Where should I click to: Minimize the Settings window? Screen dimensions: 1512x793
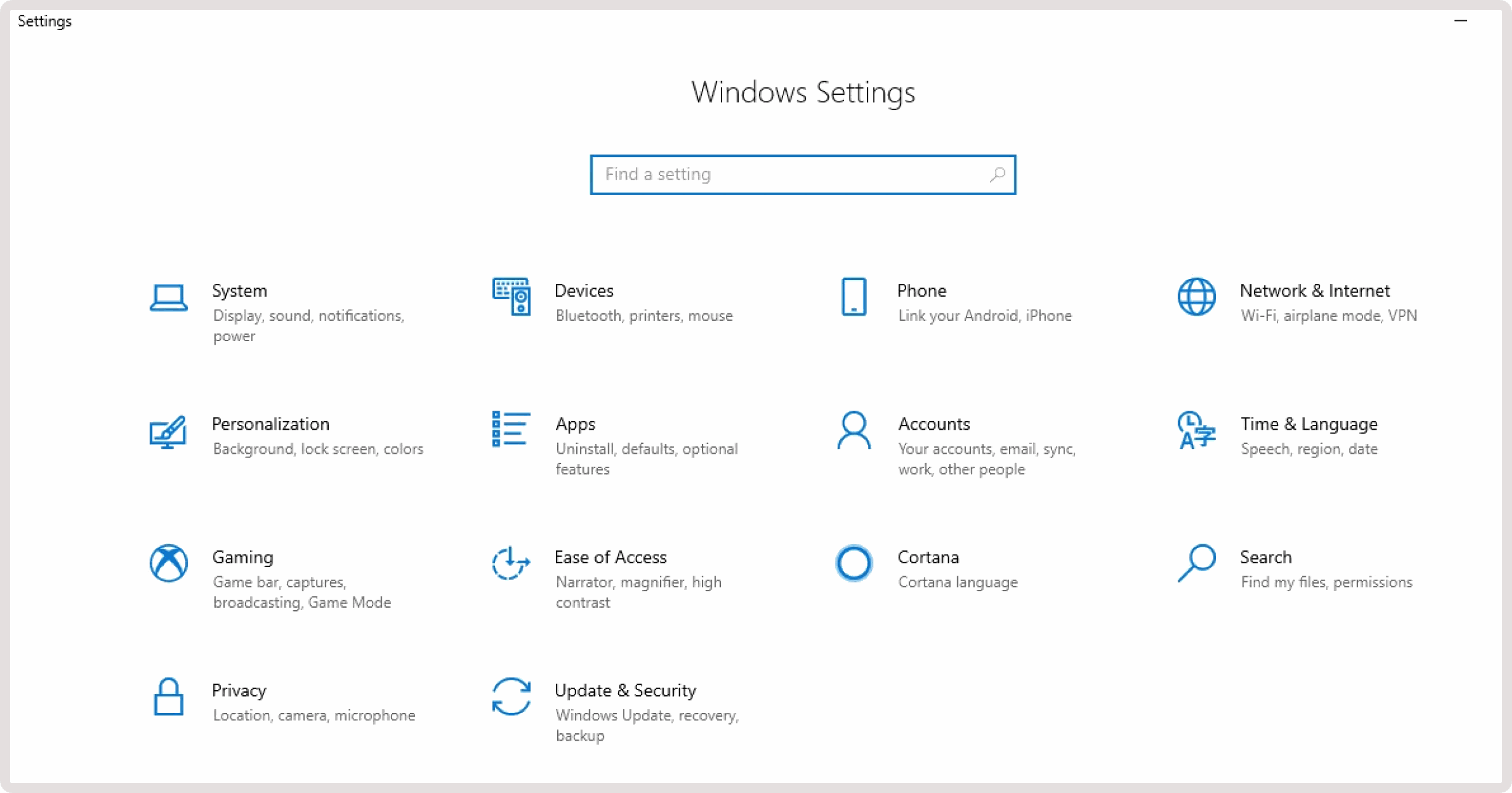[x=1460, y=21]
